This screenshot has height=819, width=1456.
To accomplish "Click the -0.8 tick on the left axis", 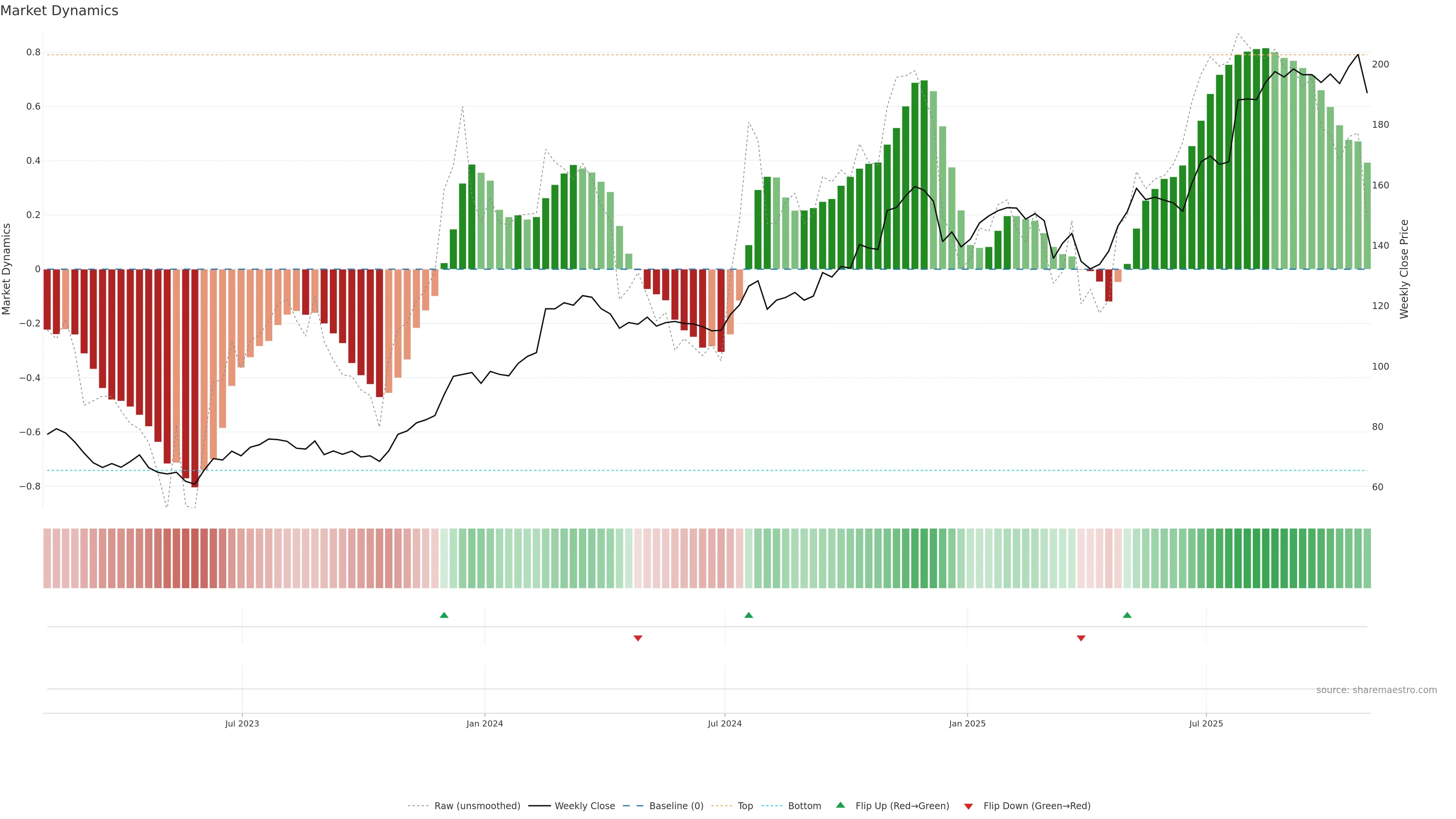I will [x=30, y=486].
